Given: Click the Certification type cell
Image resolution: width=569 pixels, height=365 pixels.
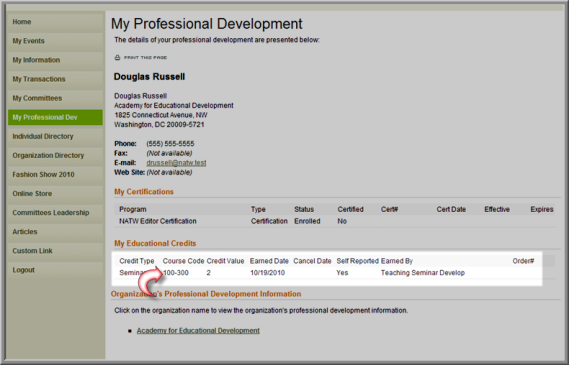Looking at the screenshot, I should pos(269,221).
